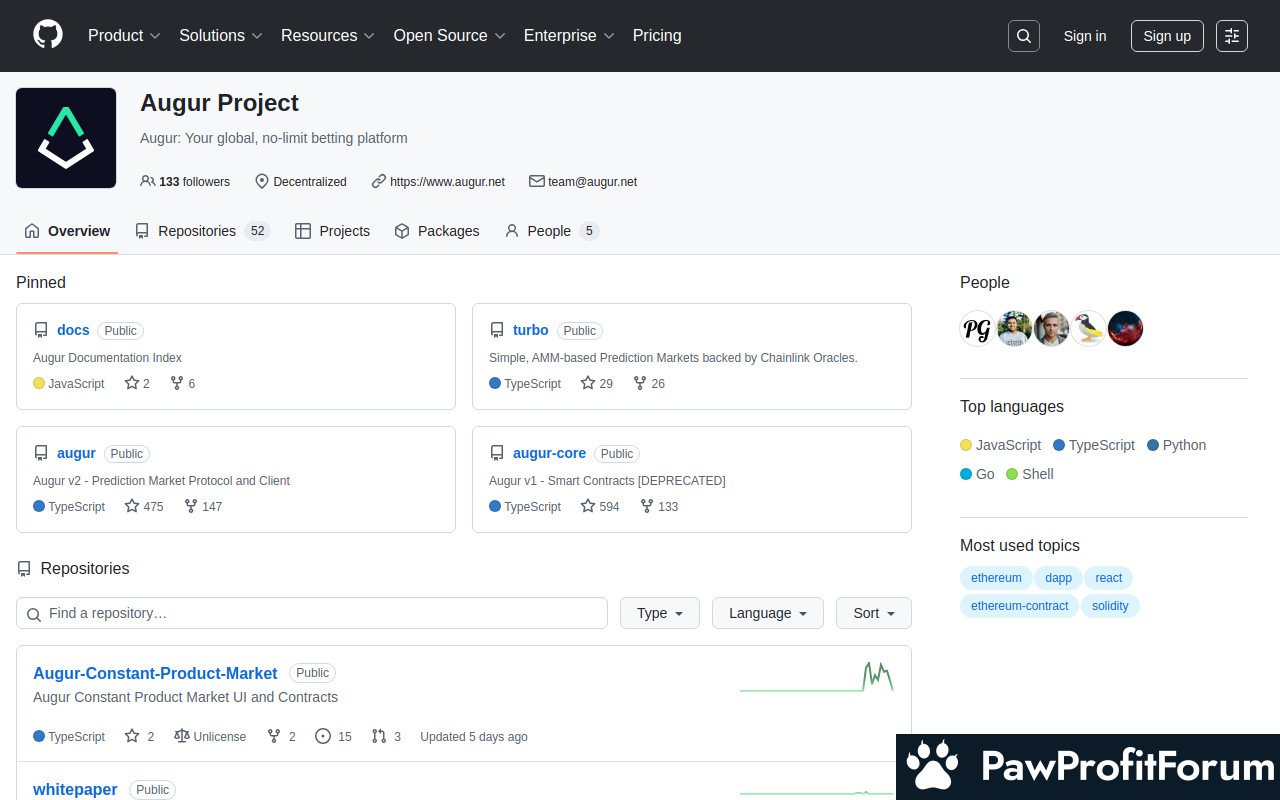The width and height of the screenshot is (1280, 800).
Task: Click the Augur-Constant-Product-Market activity graph
Action: click(816, 677)
